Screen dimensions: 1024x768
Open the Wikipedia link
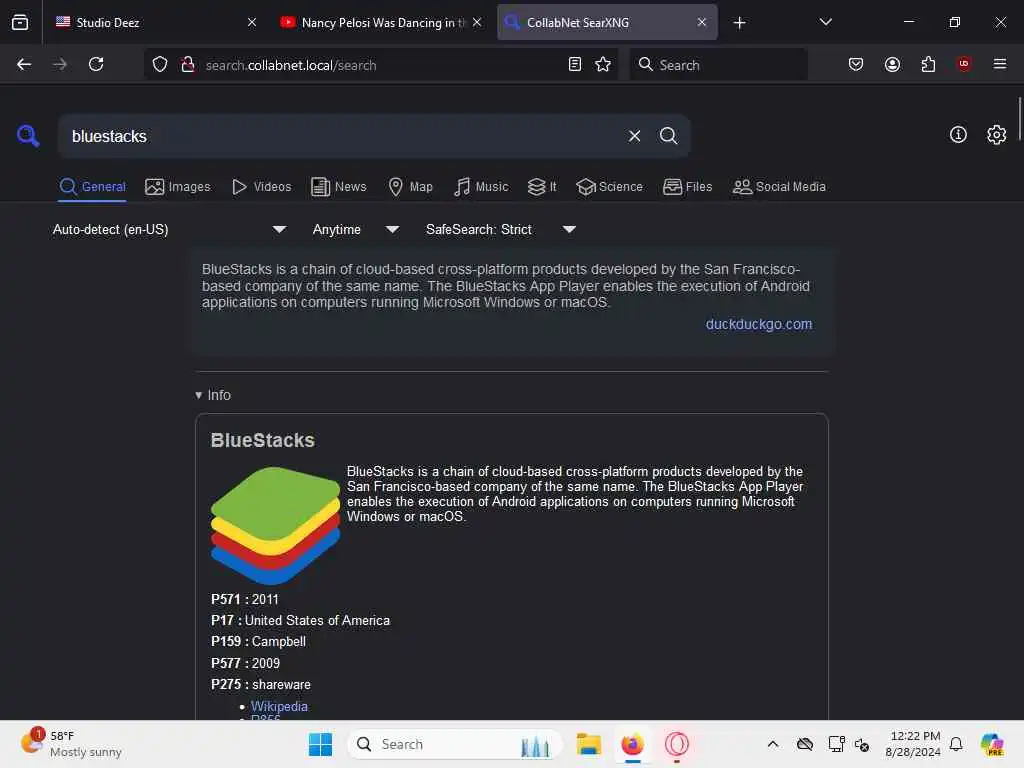[279, 706]
